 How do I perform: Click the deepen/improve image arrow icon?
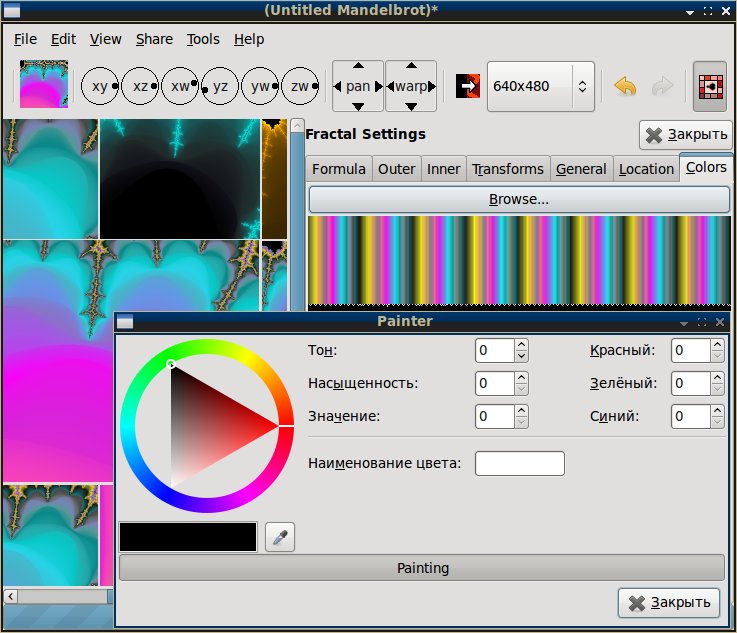(468, 86)
